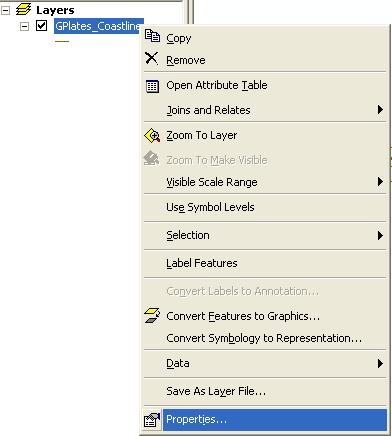Collapse the GPlates_Coastline layer node
Screen dimensions: 392x436
[24, 26]
